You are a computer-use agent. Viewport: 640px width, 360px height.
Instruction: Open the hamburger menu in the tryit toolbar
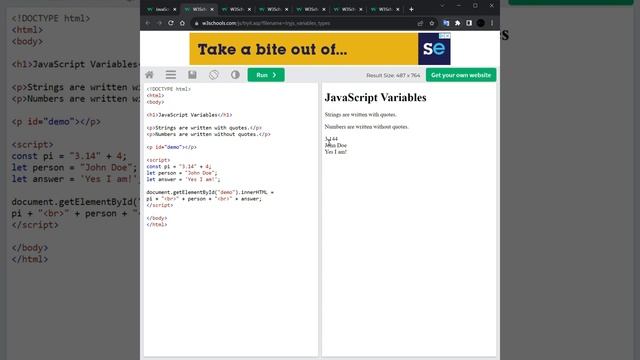171,75
